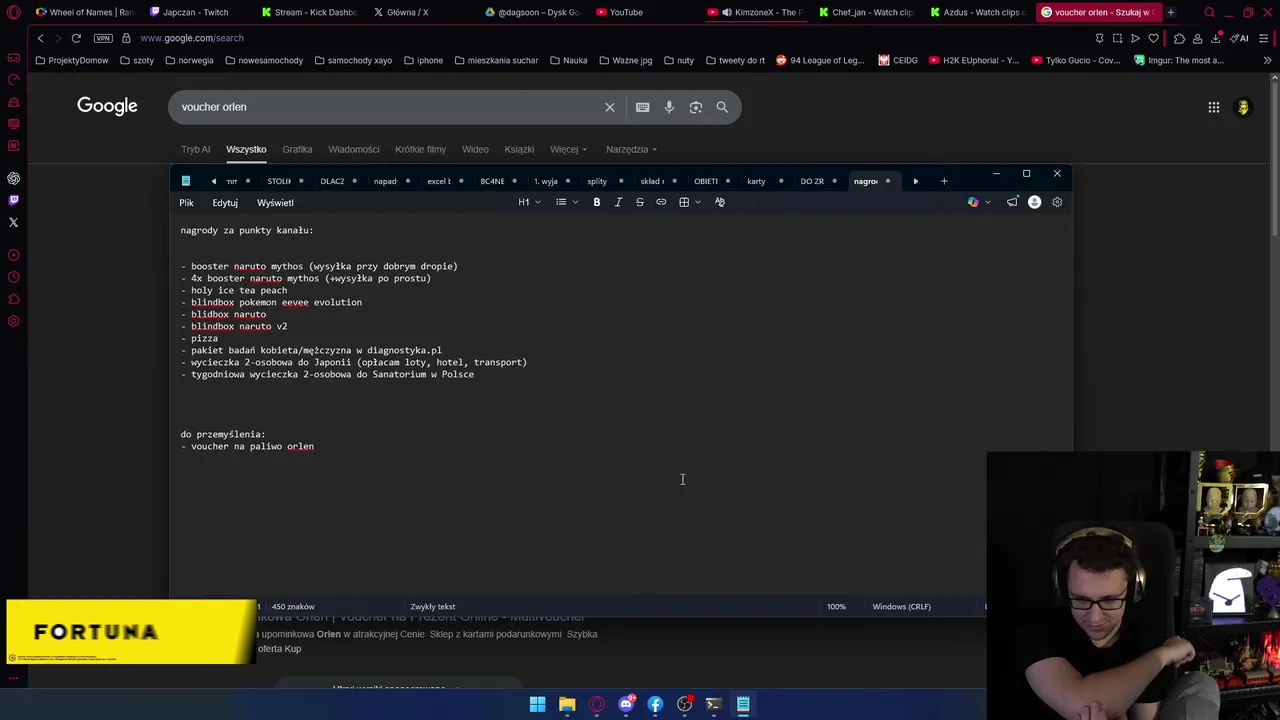The height and width of the screenshot is (720, 1280).
Task: Reload the browser page
Action: 76,38
